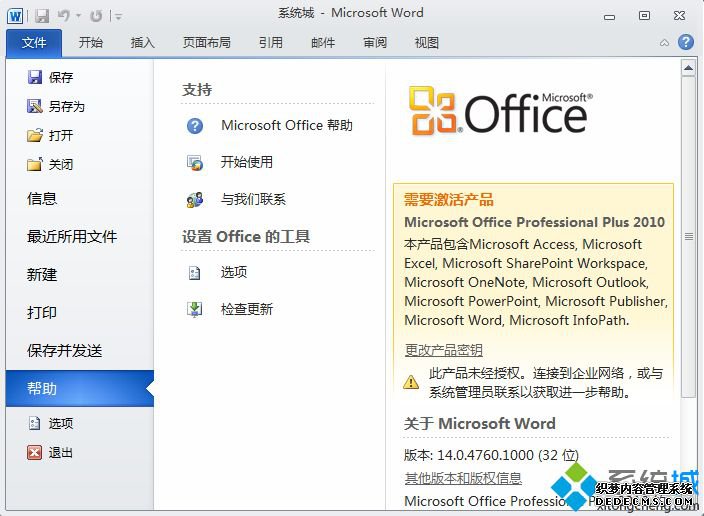The height and width of the screenshot is (516, 704).
Task: Click the 版本: 14.0.4760.1000 text
Action: tap(492, 455)
